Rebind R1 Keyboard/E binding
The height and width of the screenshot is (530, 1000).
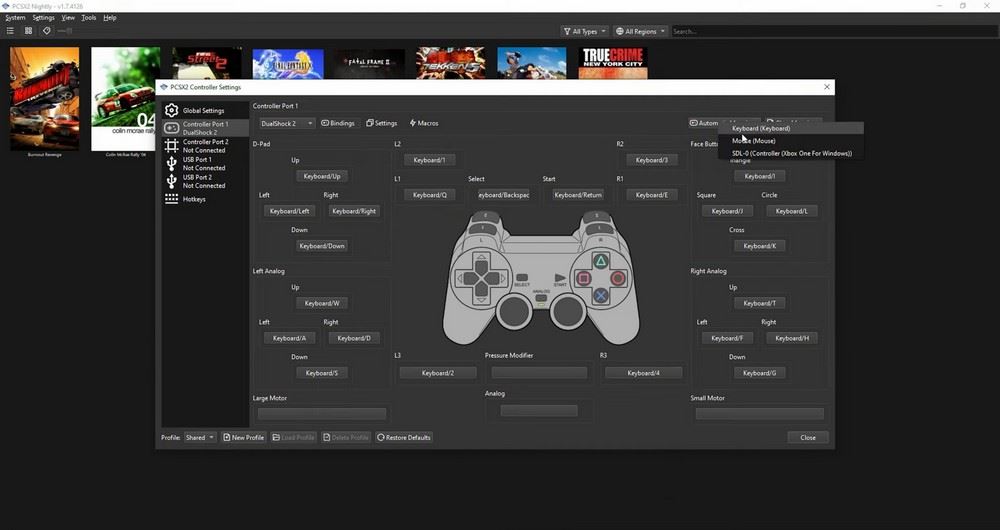tap(652, 195)
